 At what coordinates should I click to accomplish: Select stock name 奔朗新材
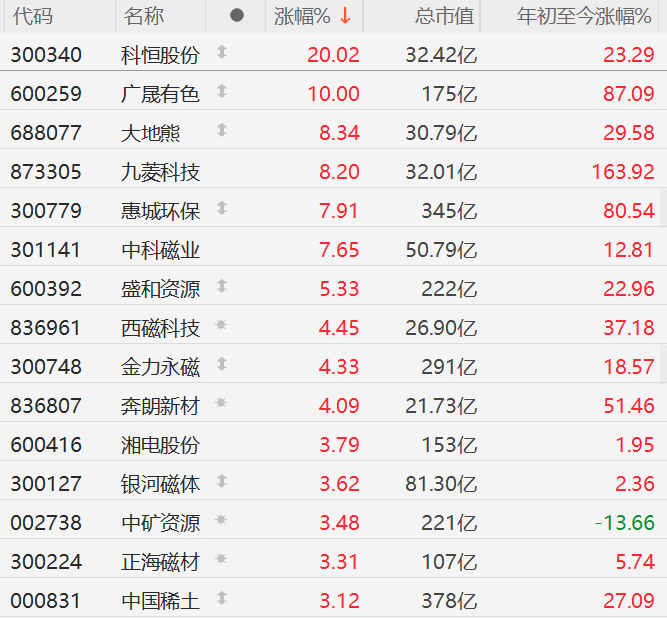tap(160, 406)
